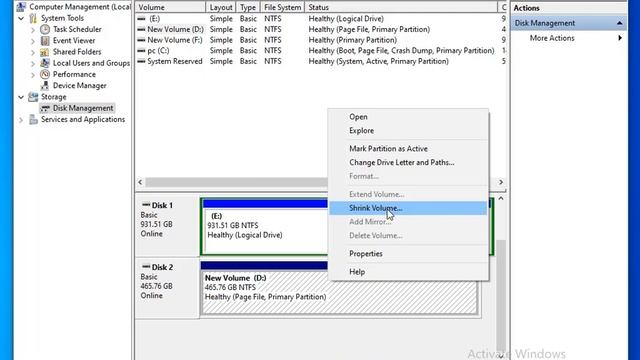640x360 pixels.
Task: Click the drive icon for New Volume (D:) row
Action: click(x=141, y=29)
